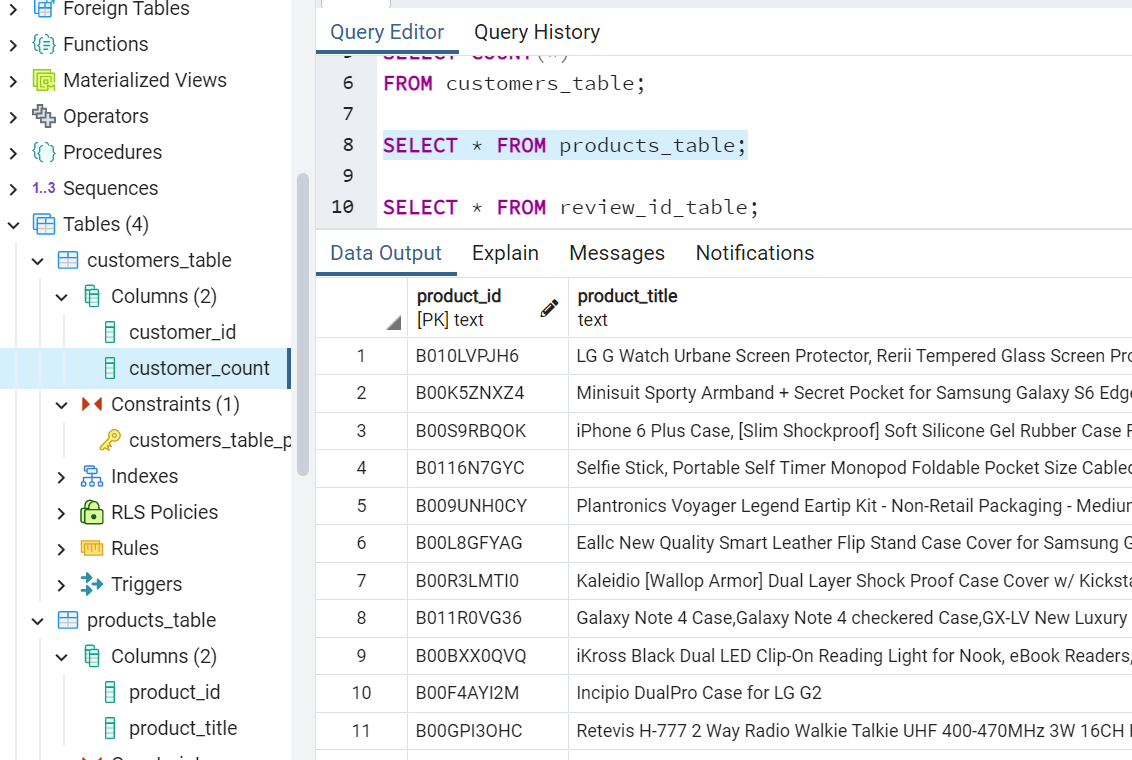Collapse Columns (2) under products_table
1132x760 pixels.
(61, 657)
